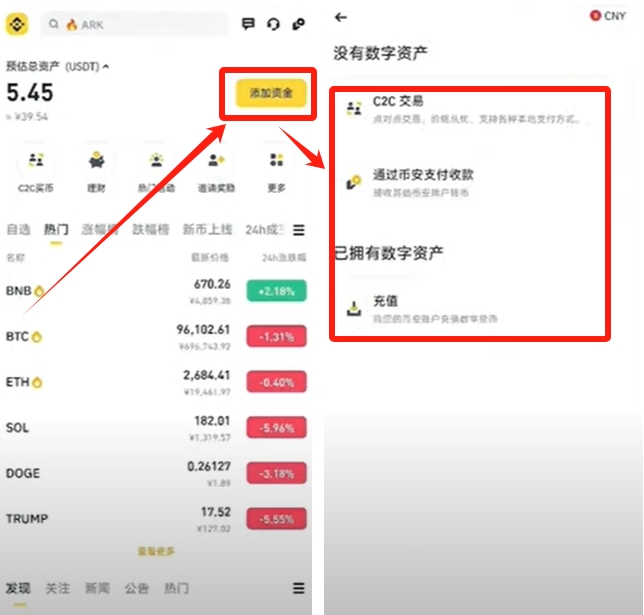
Task: Open the 更多 grid icon
Action: click(x=276, y=160)
